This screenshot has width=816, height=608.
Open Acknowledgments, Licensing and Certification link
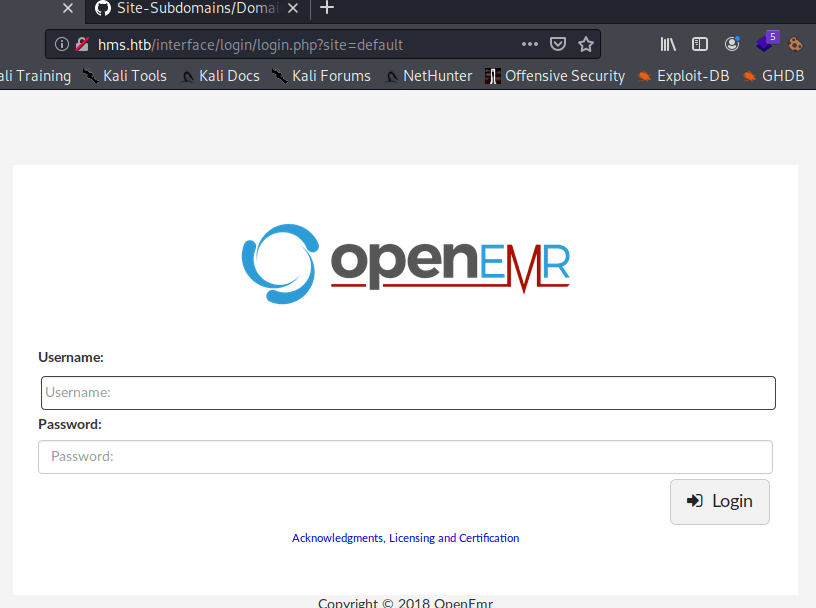[x=405, y=538]
